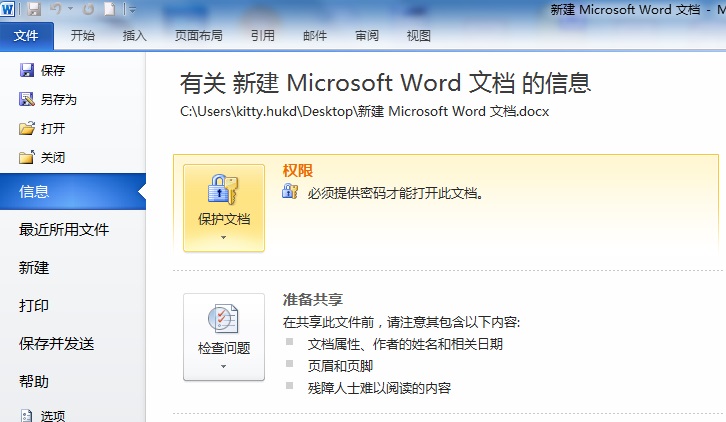Click heading 有关 新建 Microsoft Word 文档 的信息
This screenshot has width=726, height=422.
tap(385, 83)
